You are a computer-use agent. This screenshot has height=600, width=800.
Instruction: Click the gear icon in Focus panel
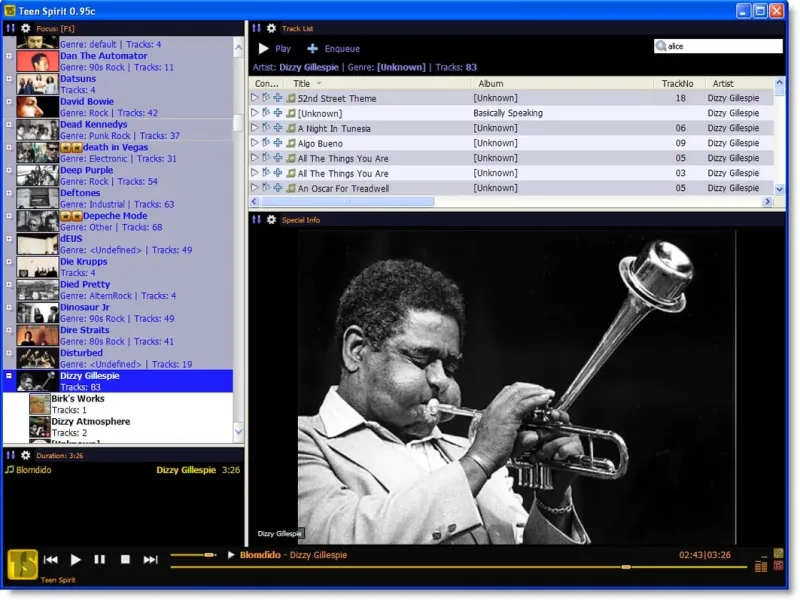click(x=25, y=28)
